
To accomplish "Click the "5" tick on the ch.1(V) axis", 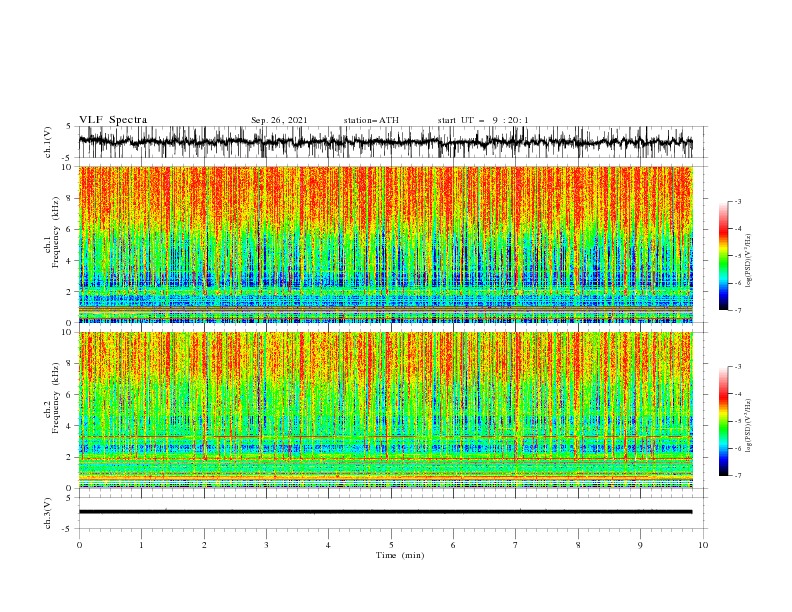I will coord(70,127).
